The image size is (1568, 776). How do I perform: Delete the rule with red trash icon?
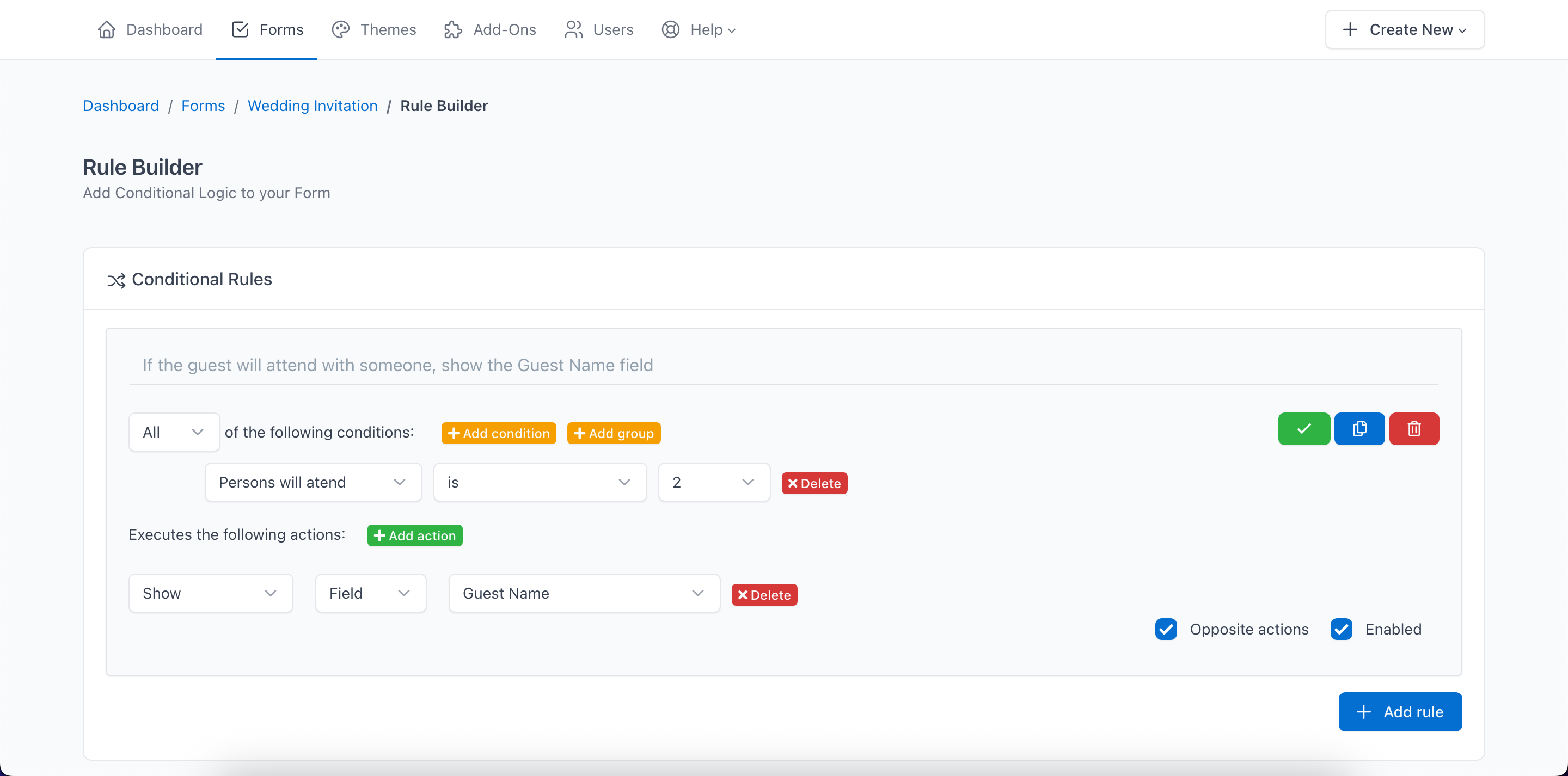pos(1414,428)
